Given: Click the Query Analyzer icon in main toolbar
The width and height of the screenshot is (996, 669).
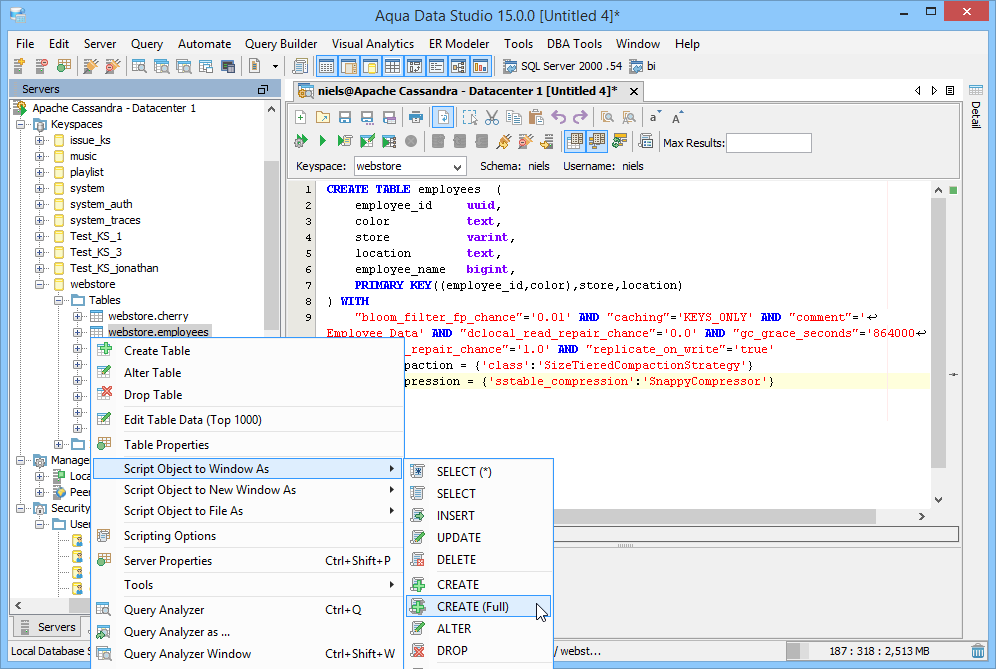Looking at the screenshot, I should (x=139, y=66).
